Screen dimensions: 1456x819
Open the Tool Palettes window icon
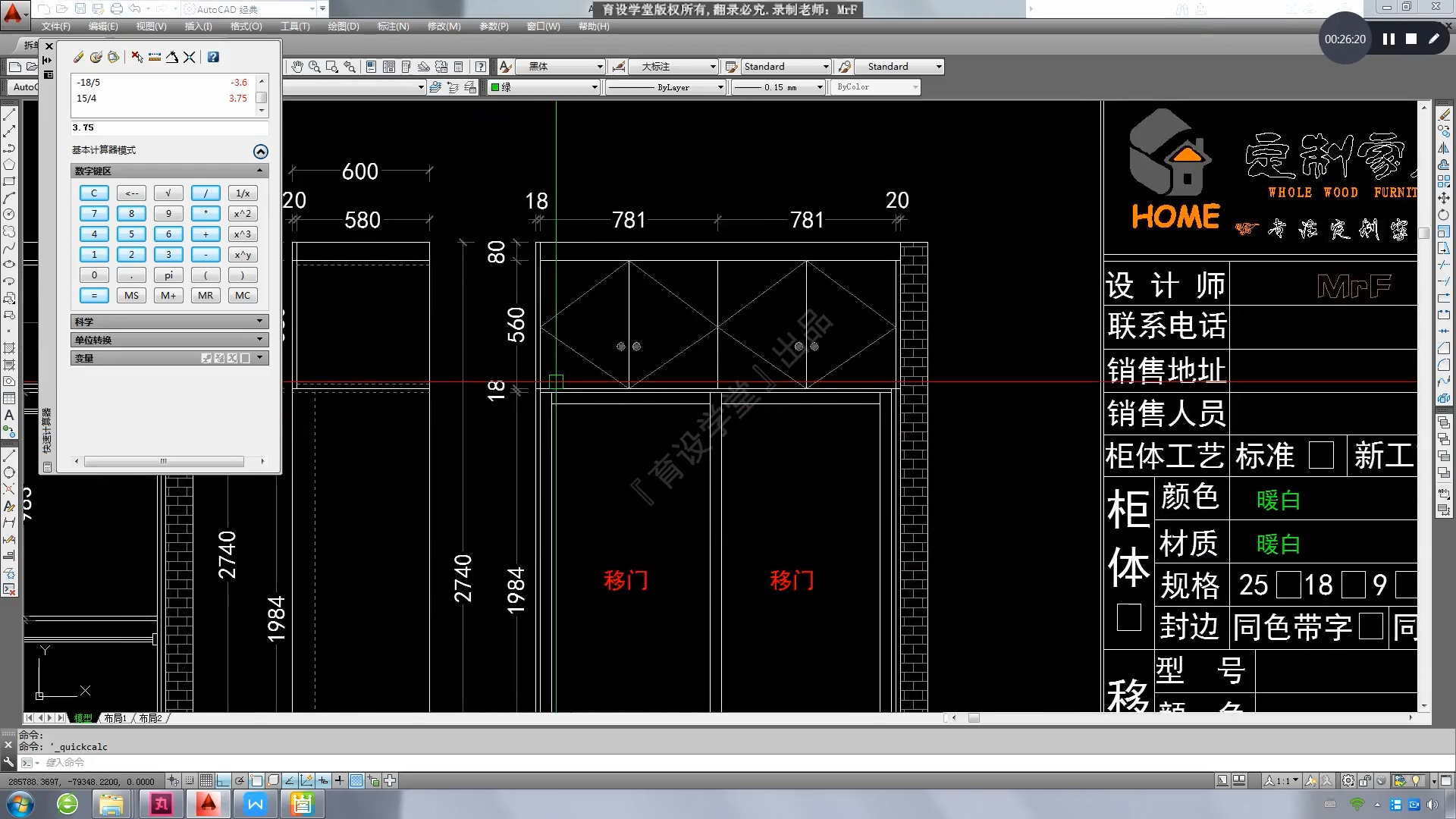coord(406,67)
